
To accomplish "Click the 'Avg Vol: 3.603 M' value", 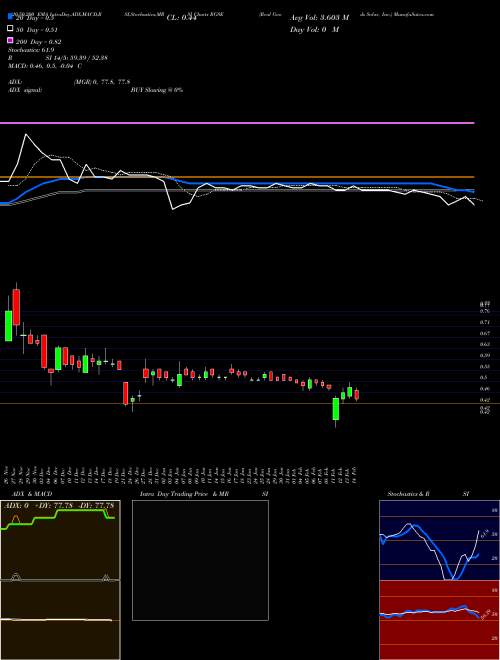I will [x=319, y=18].
